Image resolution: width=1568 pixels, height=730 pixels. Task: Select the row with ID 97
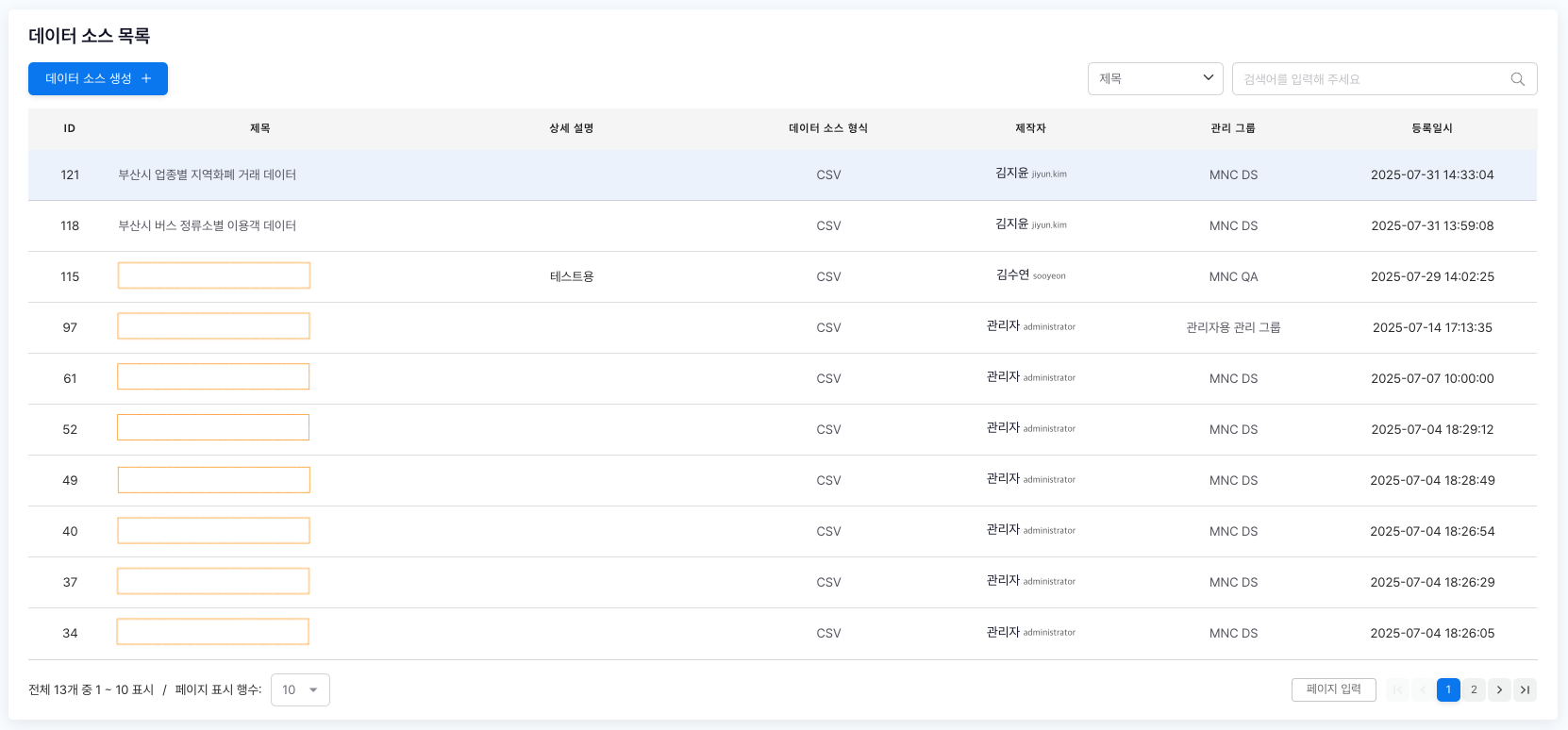(70, 327)
